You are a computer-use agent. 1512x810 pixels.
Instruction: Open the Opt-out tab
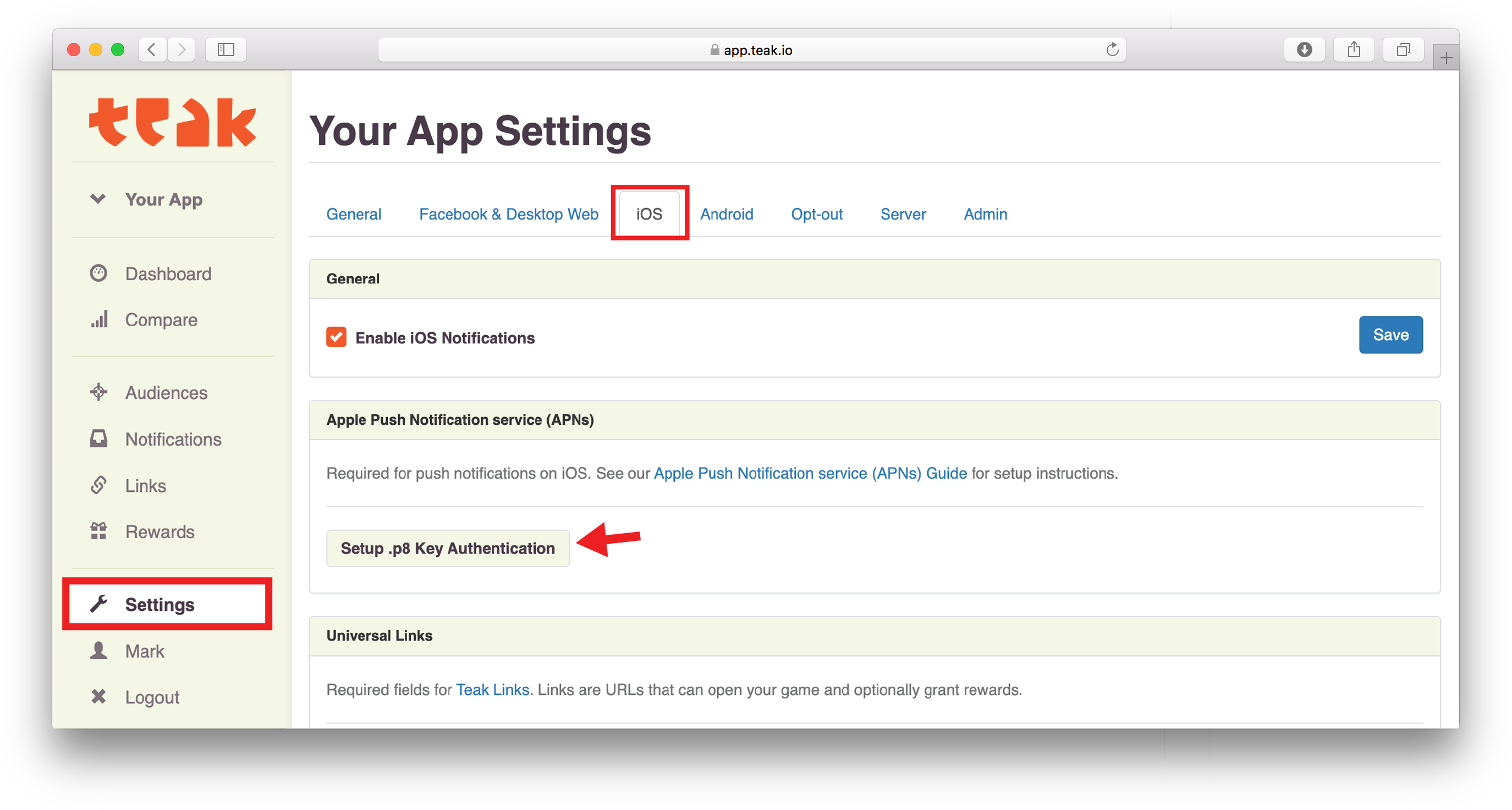[x=816, y=214]
